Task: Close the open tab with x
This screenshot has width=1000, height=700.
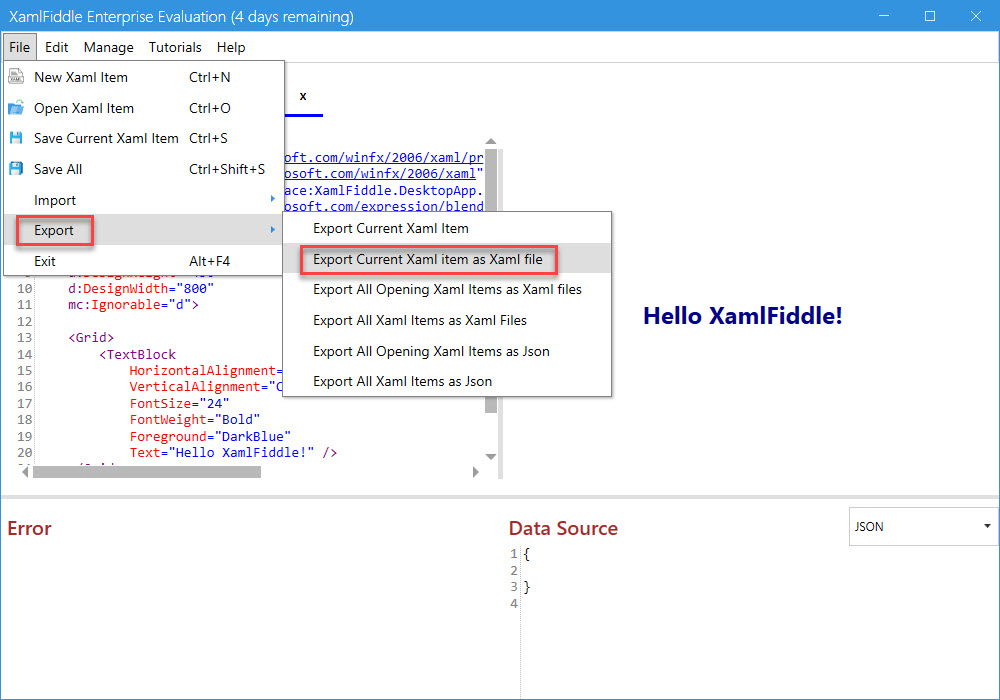Action: (x=303, y=96)
